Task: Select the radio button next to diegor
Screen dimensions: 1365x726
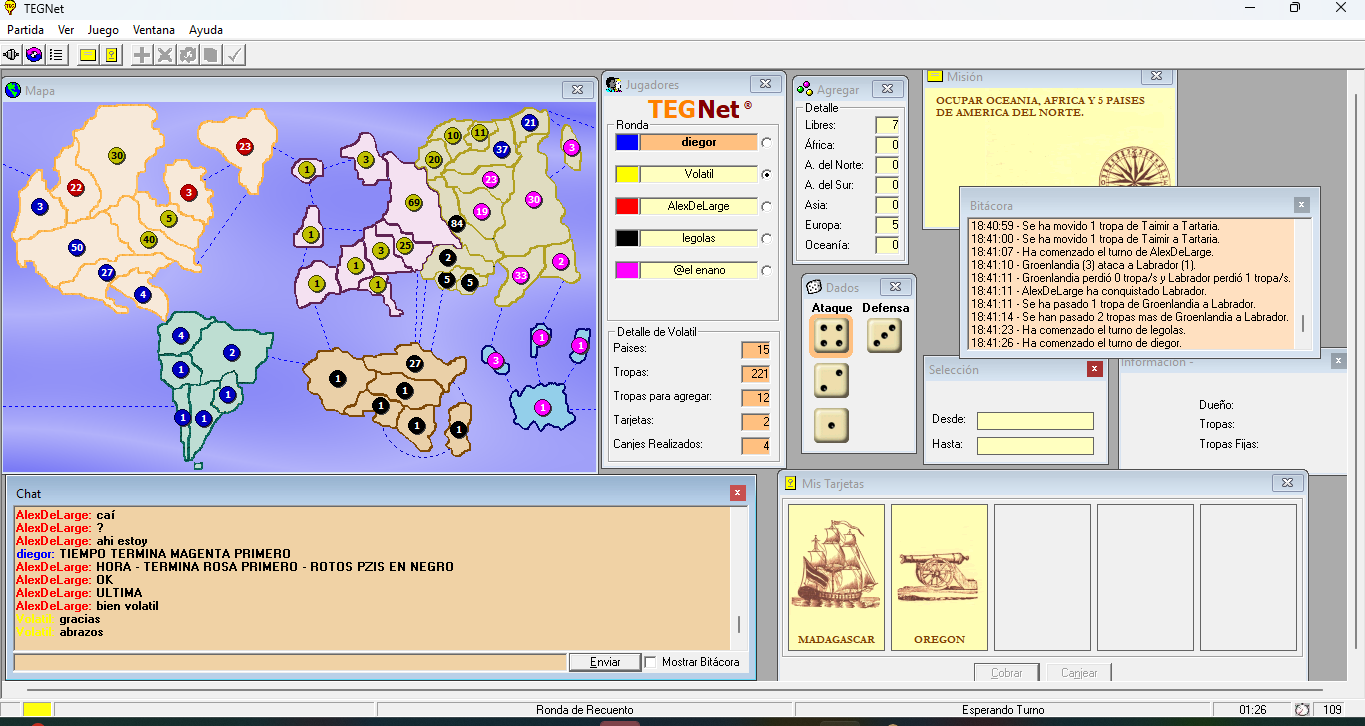Action: 766,143
